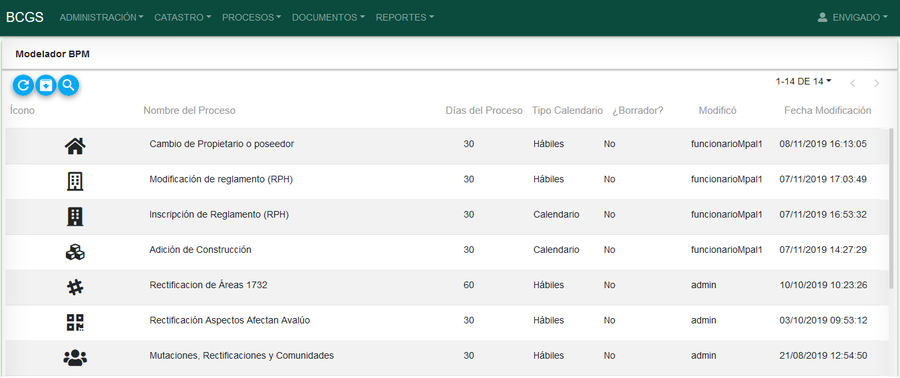This screenshot has height=378, width=900.
Task: Open search with the magnifier icon
Action: pos(68,85)
